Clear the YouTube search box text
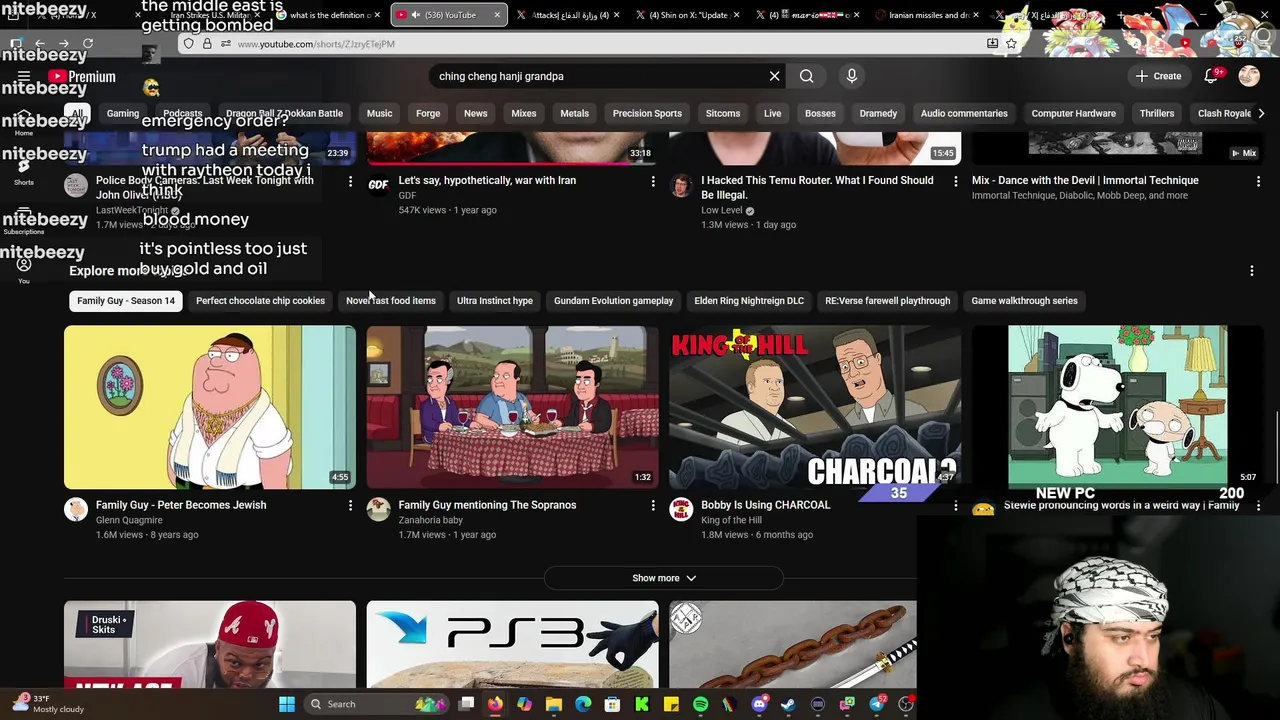1280x720 pixels. pyautogui.click(x=774, y=76)
